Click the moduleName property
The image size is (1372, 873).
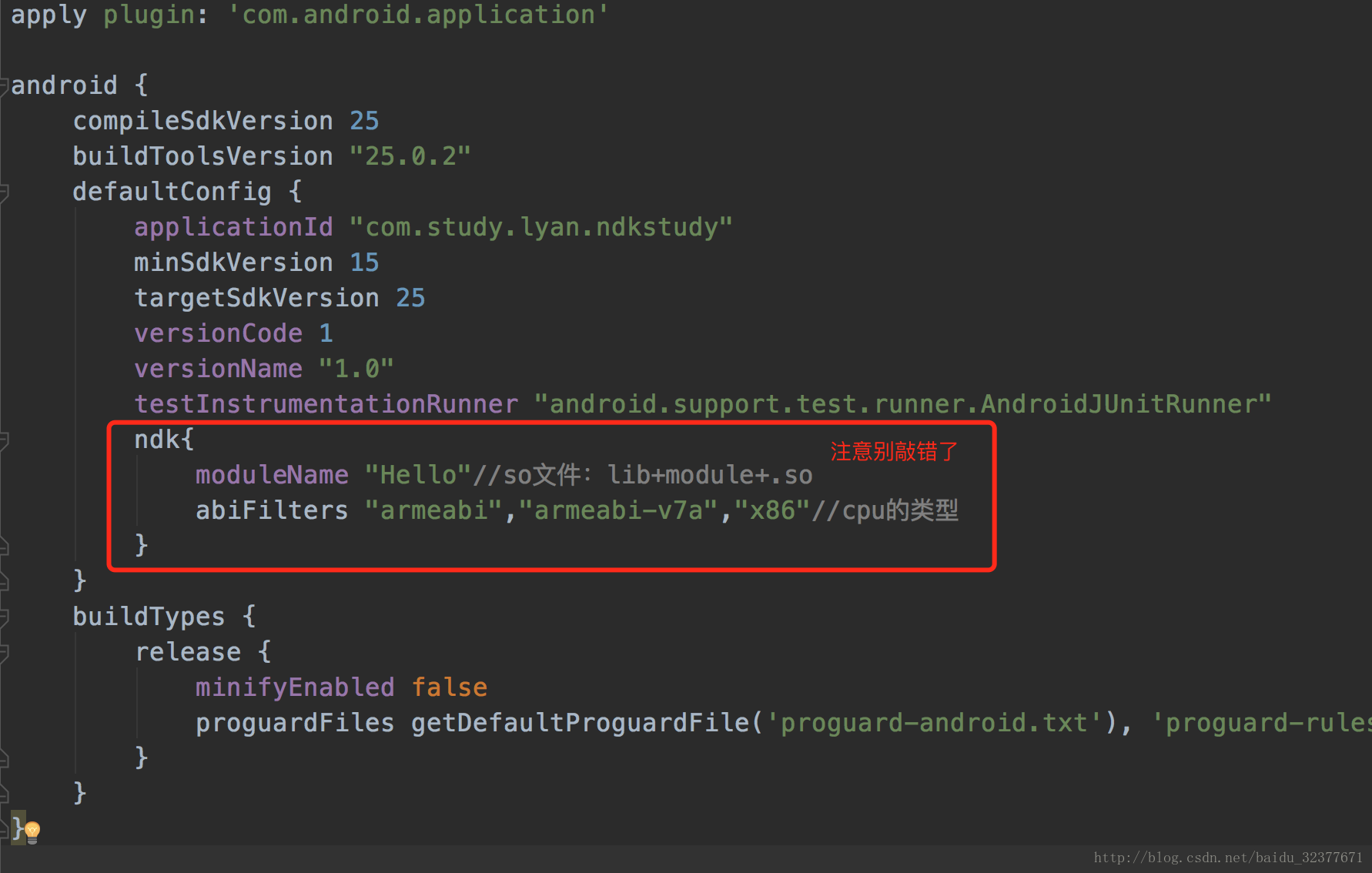272,475
